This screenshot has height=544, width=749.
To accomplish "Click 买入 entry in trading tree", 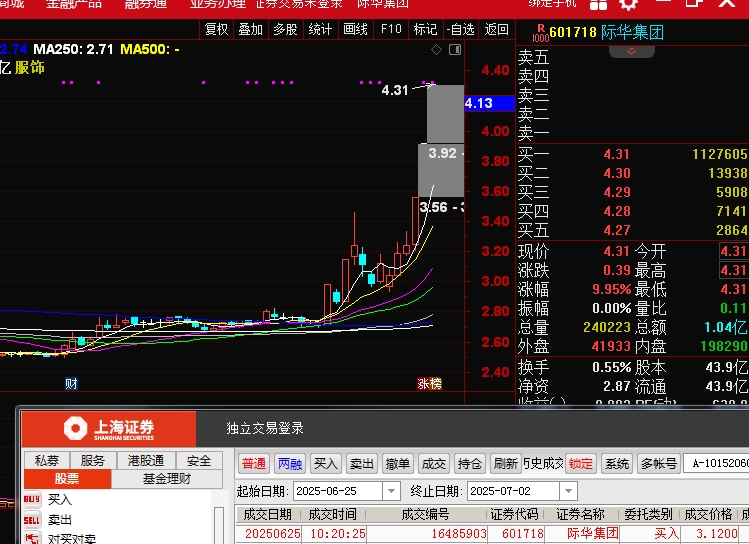I will pyautogui.click(x=60, y=500).
